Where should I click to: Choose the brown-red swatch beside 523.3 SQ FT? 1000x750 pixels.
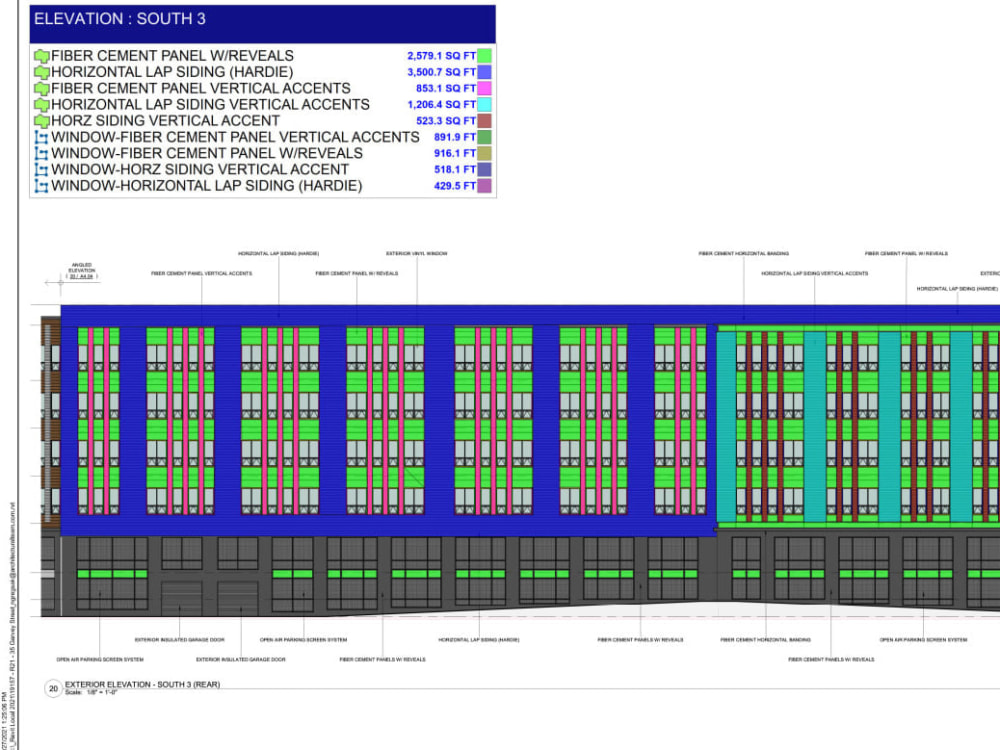tap(484, 121)
